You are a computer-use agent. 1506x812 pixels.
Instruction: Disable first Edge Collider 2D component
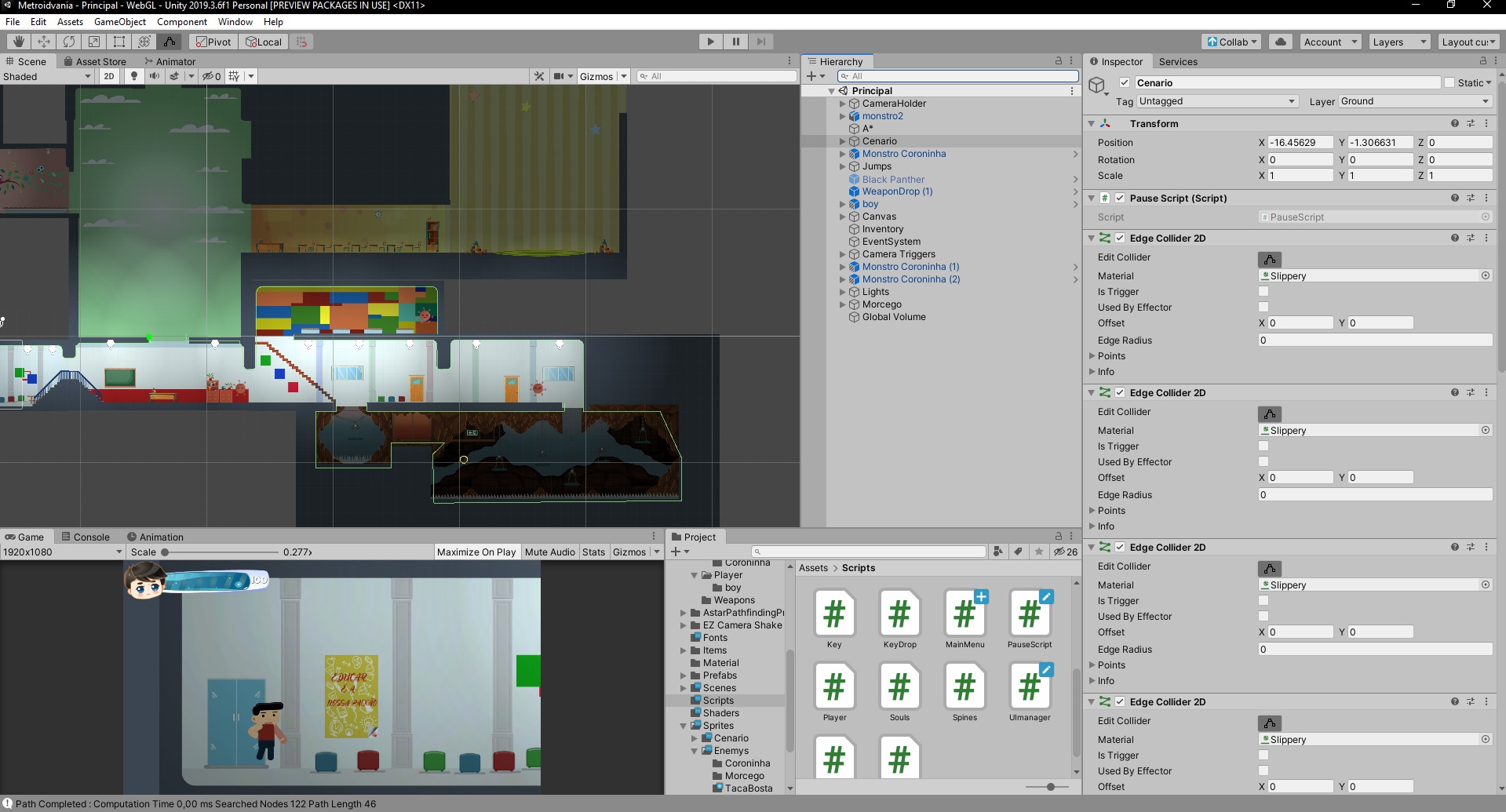(1120, 238)
